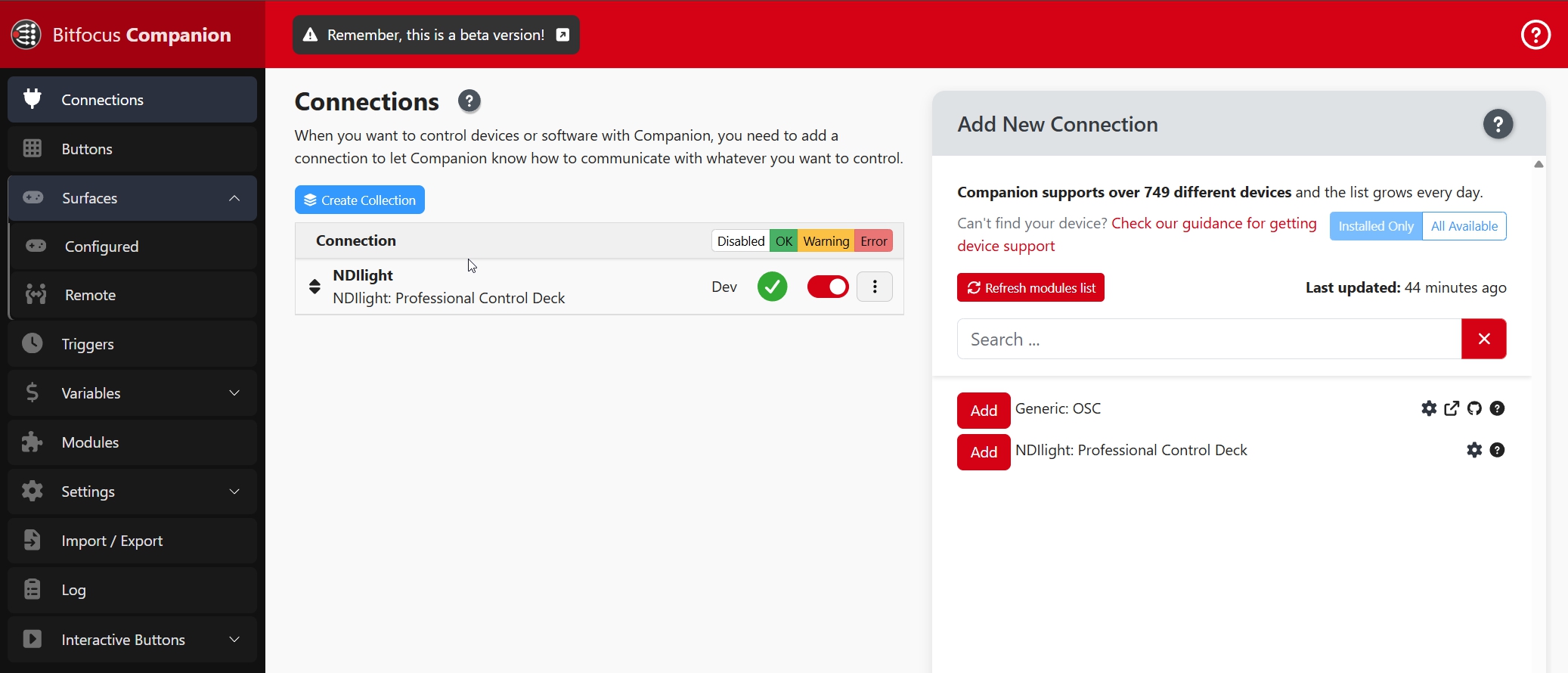Open the GitHub icon for Generic: OSC
Screen dimensions: 1568x673
point(1474,408)
